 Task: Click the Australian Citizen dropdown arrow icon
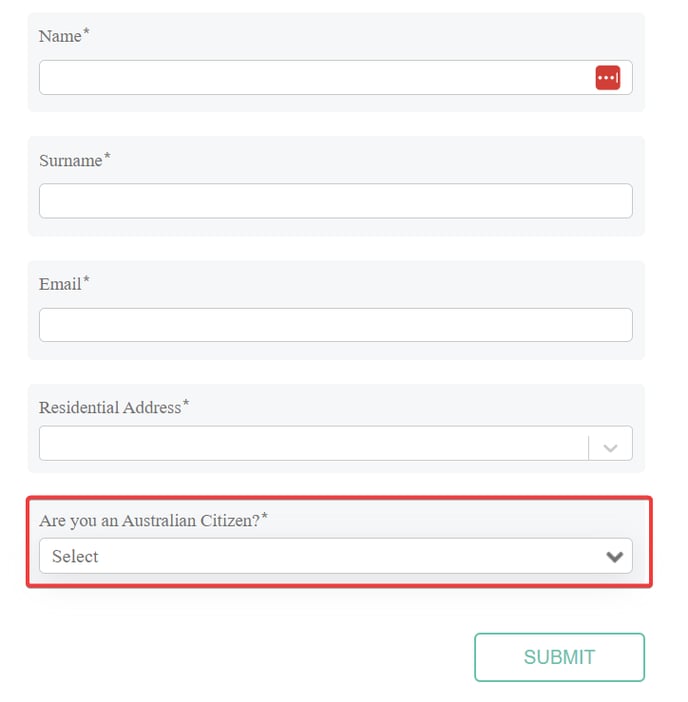point(614,556)
